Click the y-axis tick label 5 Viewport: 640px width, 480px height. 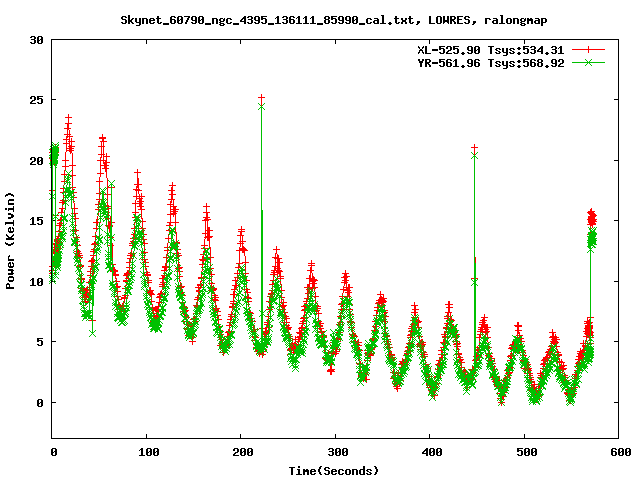40,342
